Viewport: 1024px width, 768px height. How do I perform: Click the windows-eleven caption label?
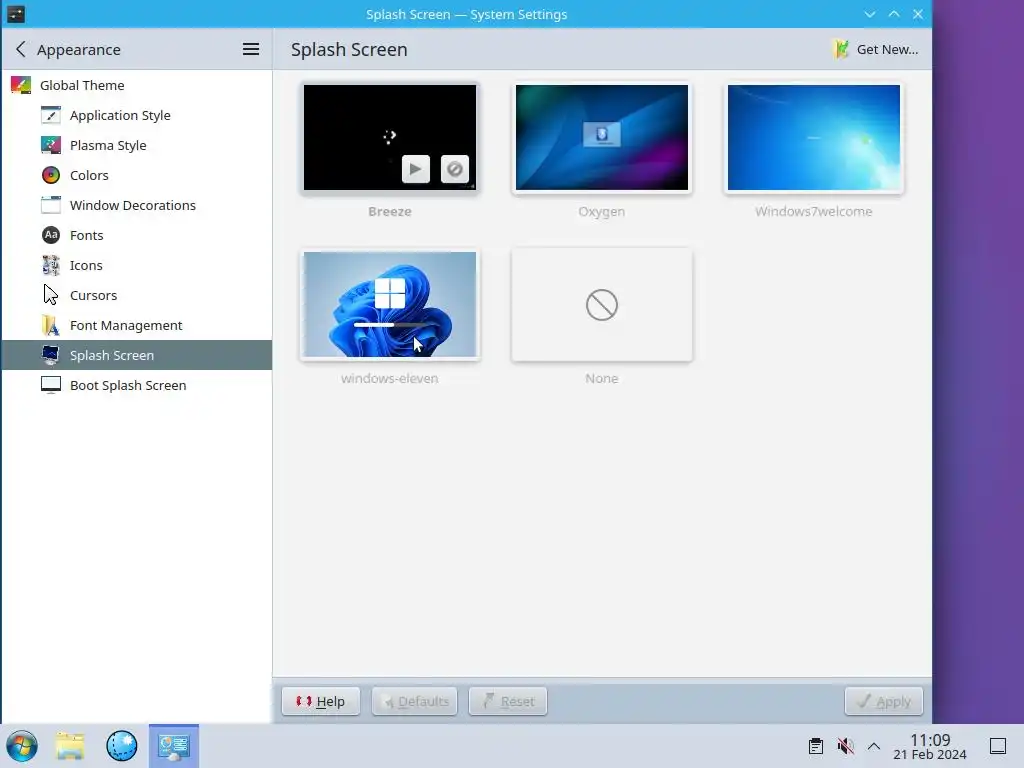click(x=390, y=379)
